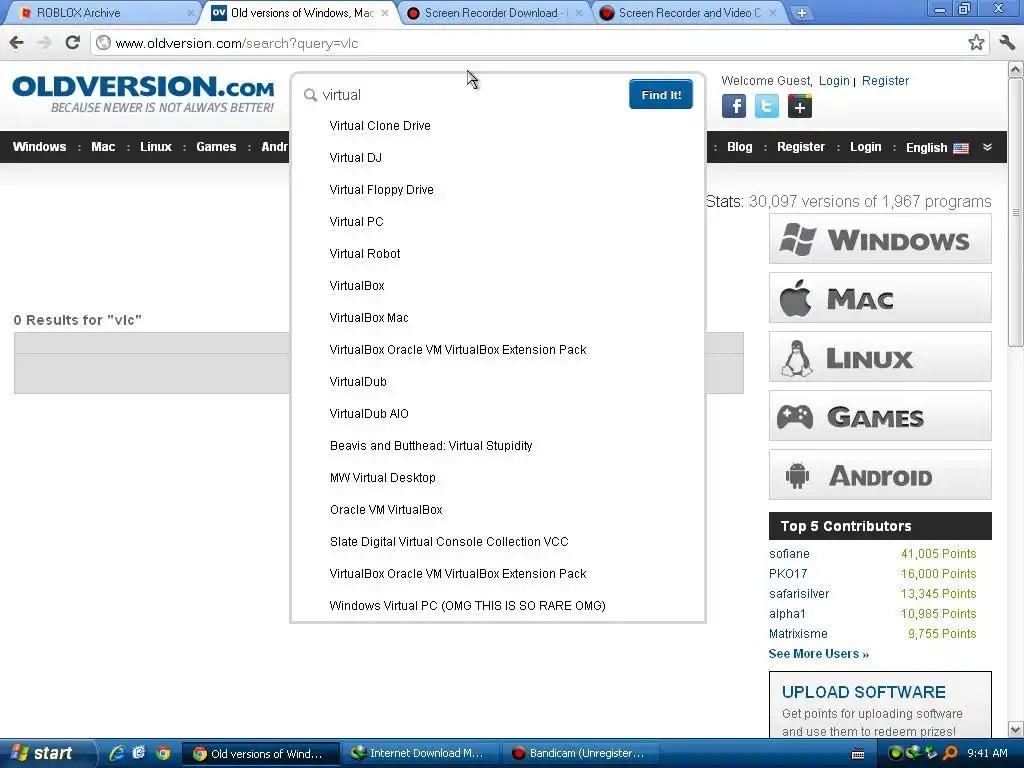Open Games in the nav bar
The width and height of the screenshot is (1024, 768).
click(216, 147)
